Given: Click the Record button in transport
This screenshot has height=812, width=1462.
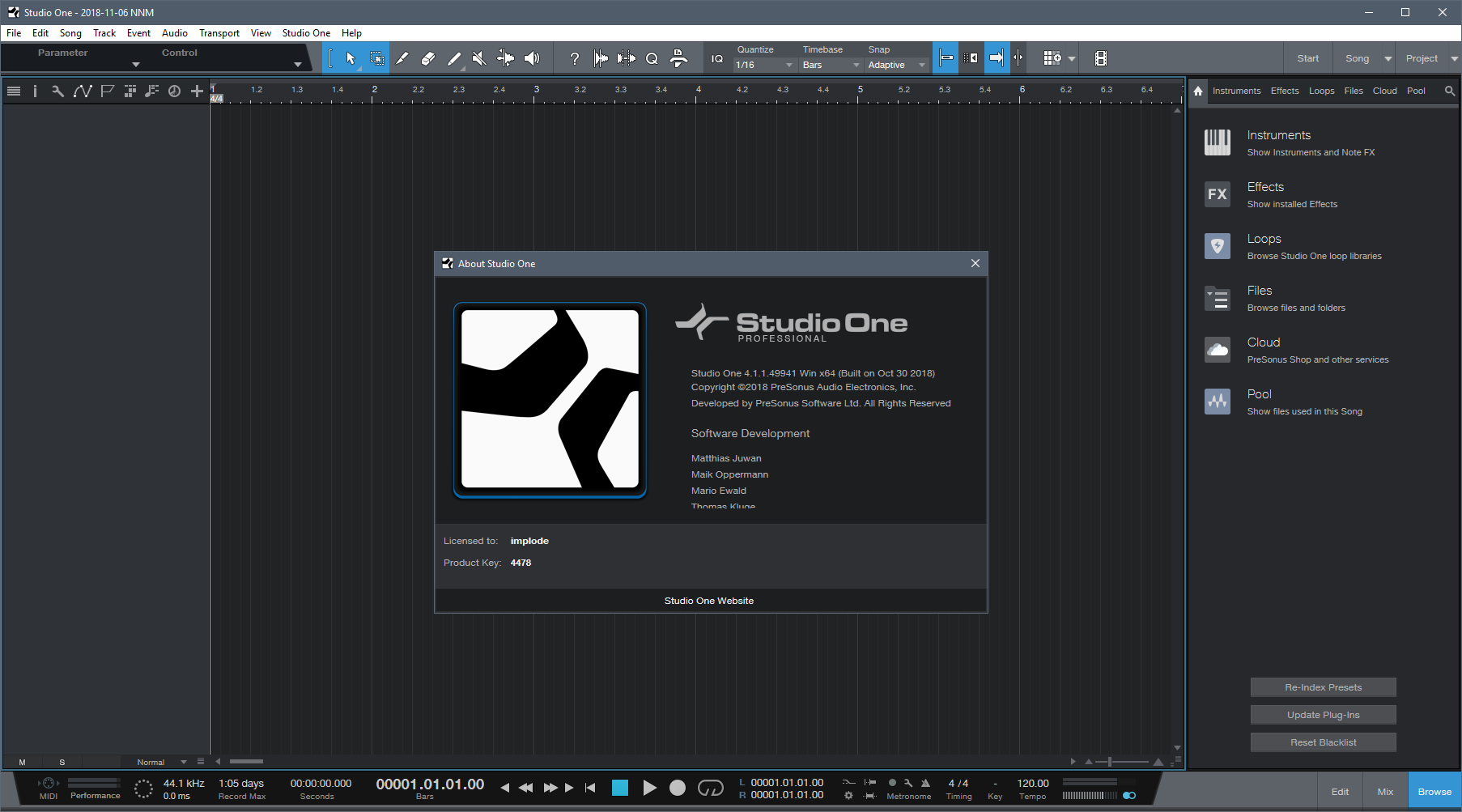Looking at the screenshot, I should pos(678,788).
